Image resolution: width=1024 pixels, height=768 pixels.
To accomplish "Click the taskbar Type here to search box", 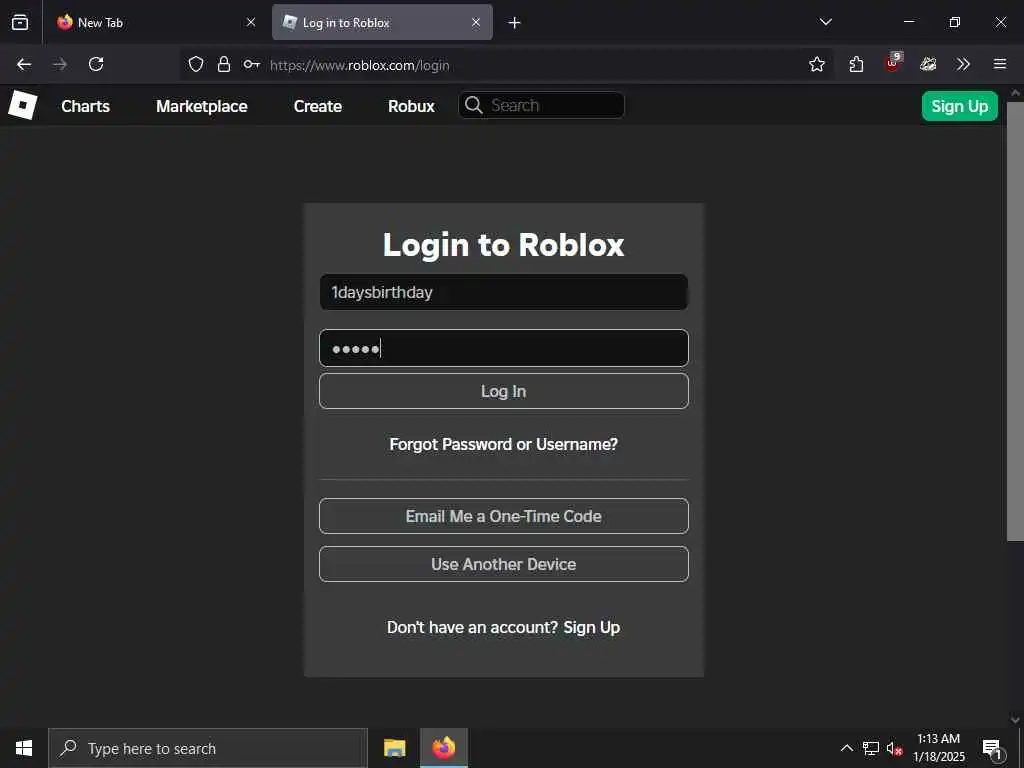I will pos(208,748).
